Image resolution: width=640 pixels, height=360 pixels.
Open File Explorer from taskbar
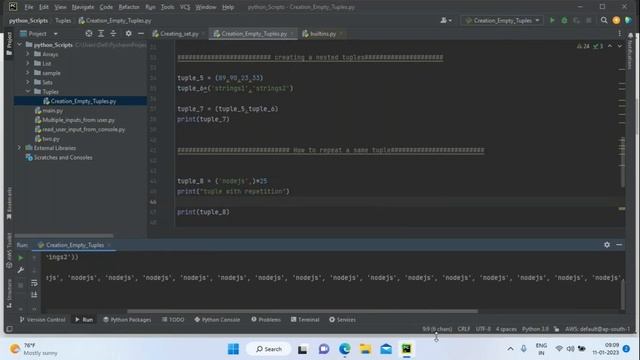click(x=365, y=349)
